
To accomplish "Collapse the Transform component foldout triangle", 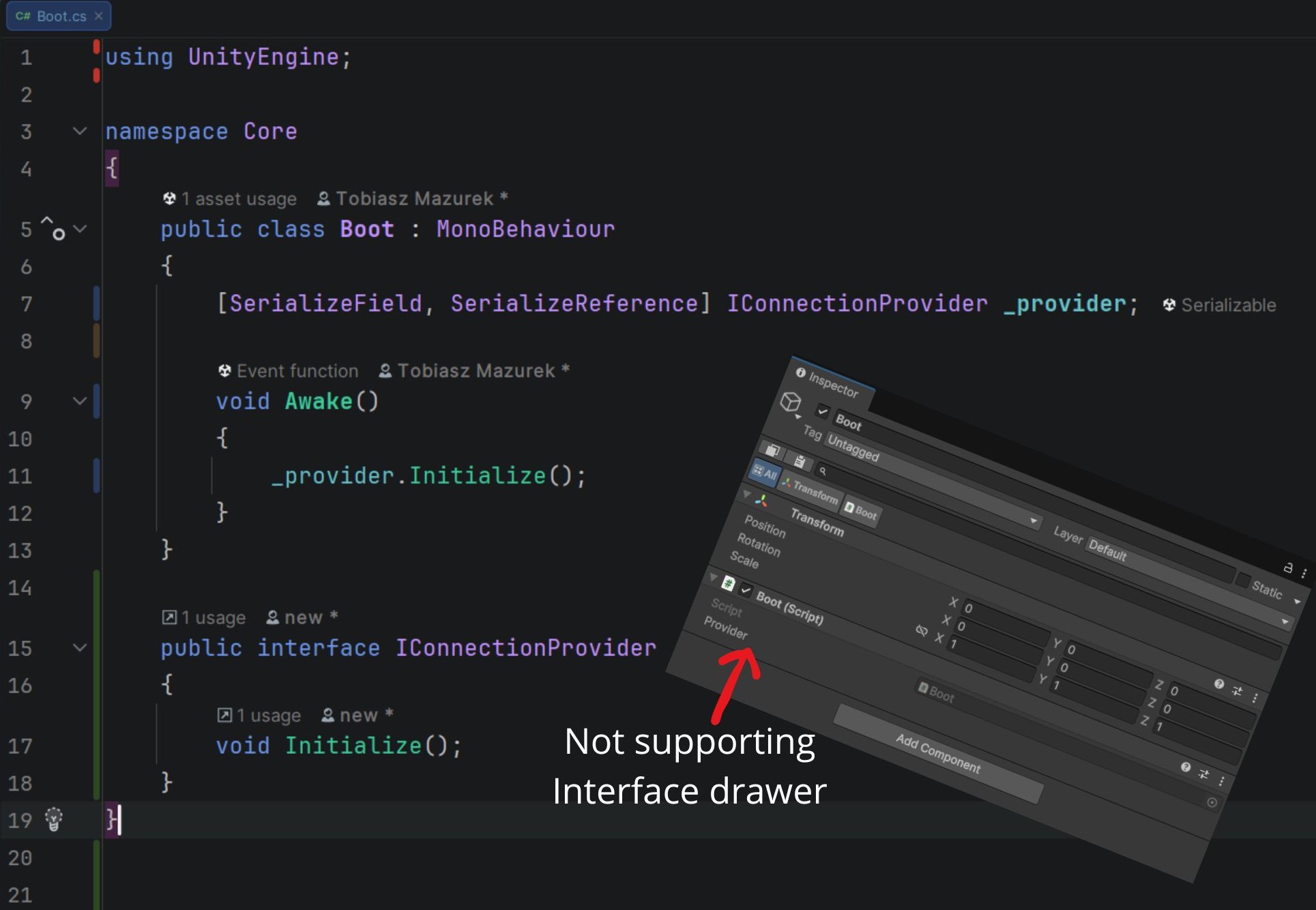I will (x=746, y=494).
